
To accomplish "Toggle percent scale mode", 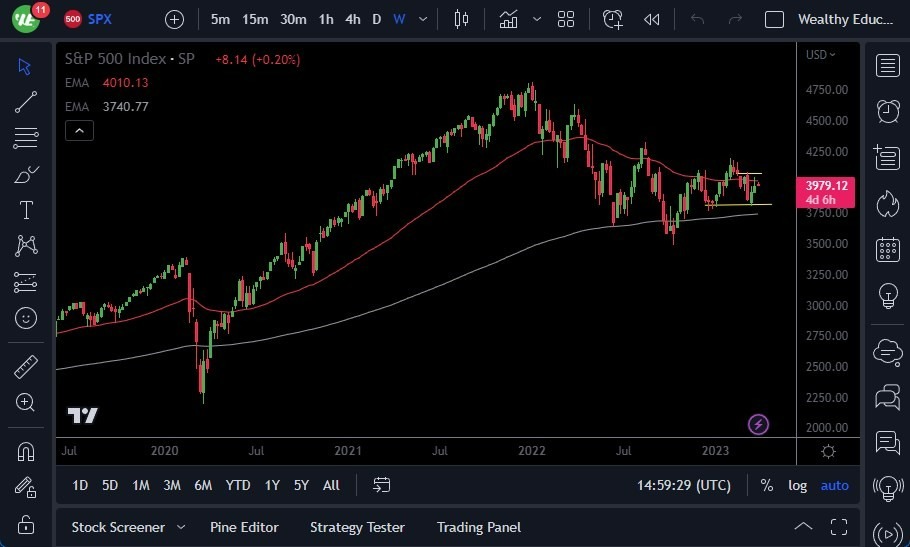I will point(767,486).
